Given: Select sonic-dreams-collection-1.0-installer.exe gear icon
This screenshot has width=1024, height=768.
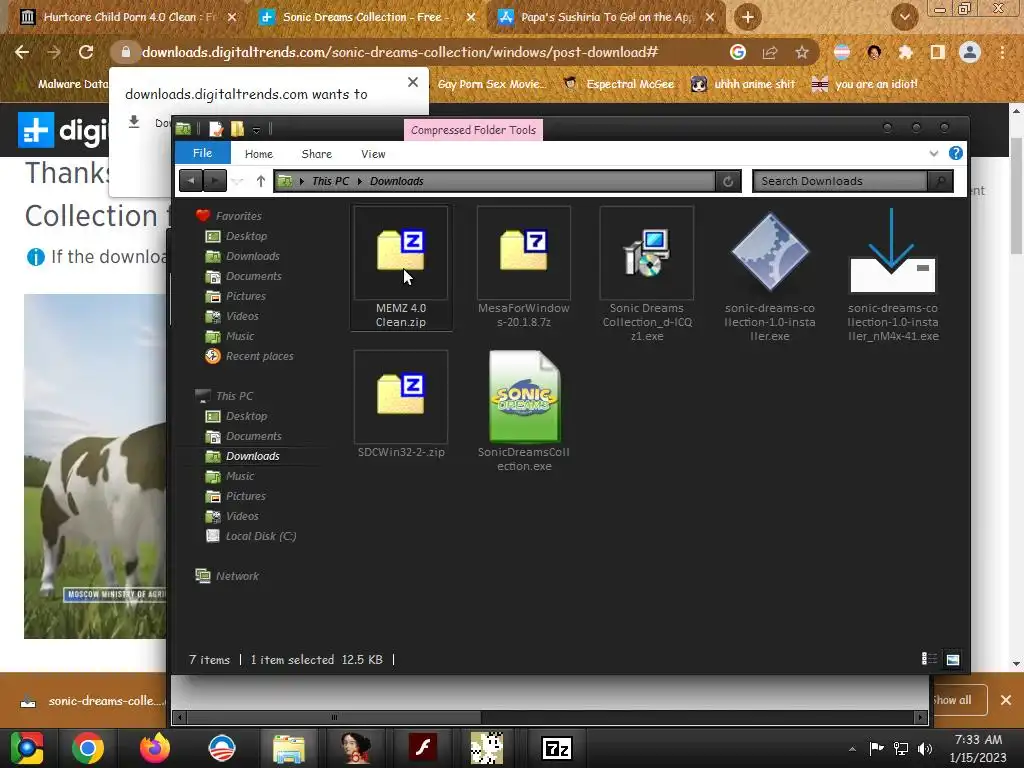Looking at the screenshot, I should (x=770, y=251).
